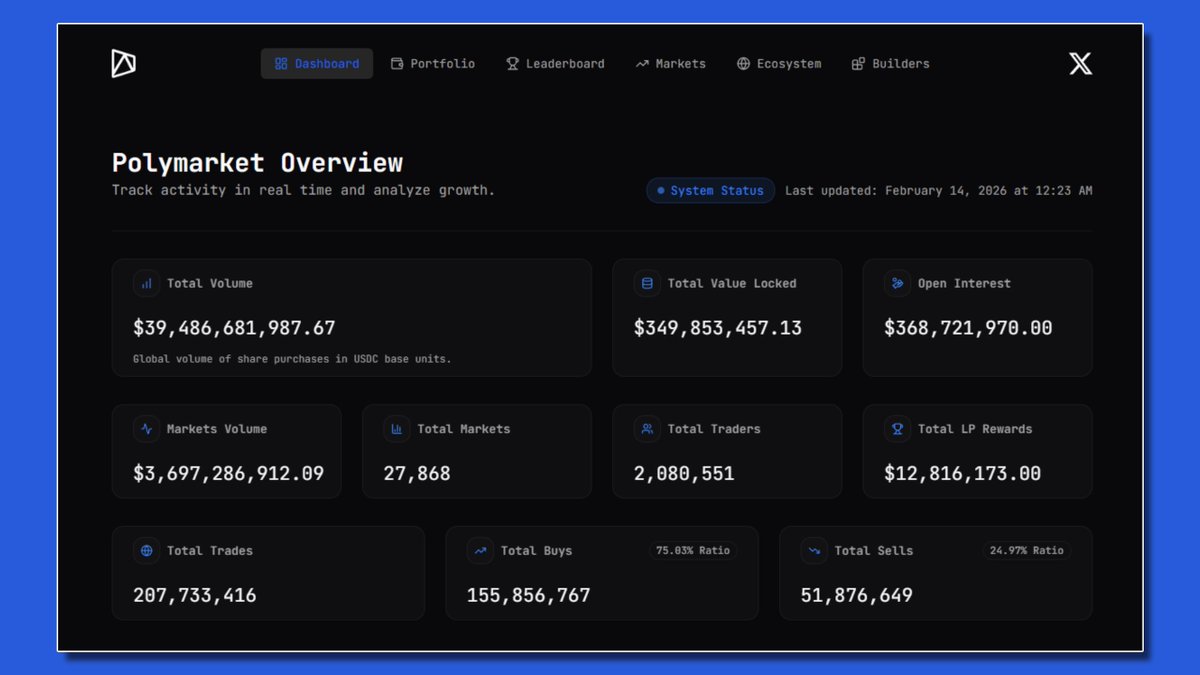Image resolution: width=1200 pixels, height=675 pixels.
Task: Click the $39,486,681,987.67 total volume value
Action: pos(234,328)
